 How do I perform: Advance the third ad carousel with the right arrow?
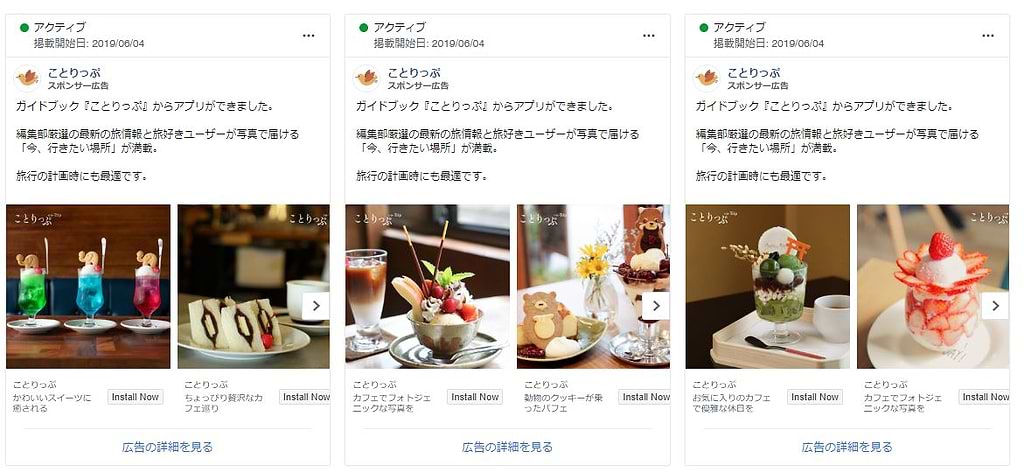[995, 306]
